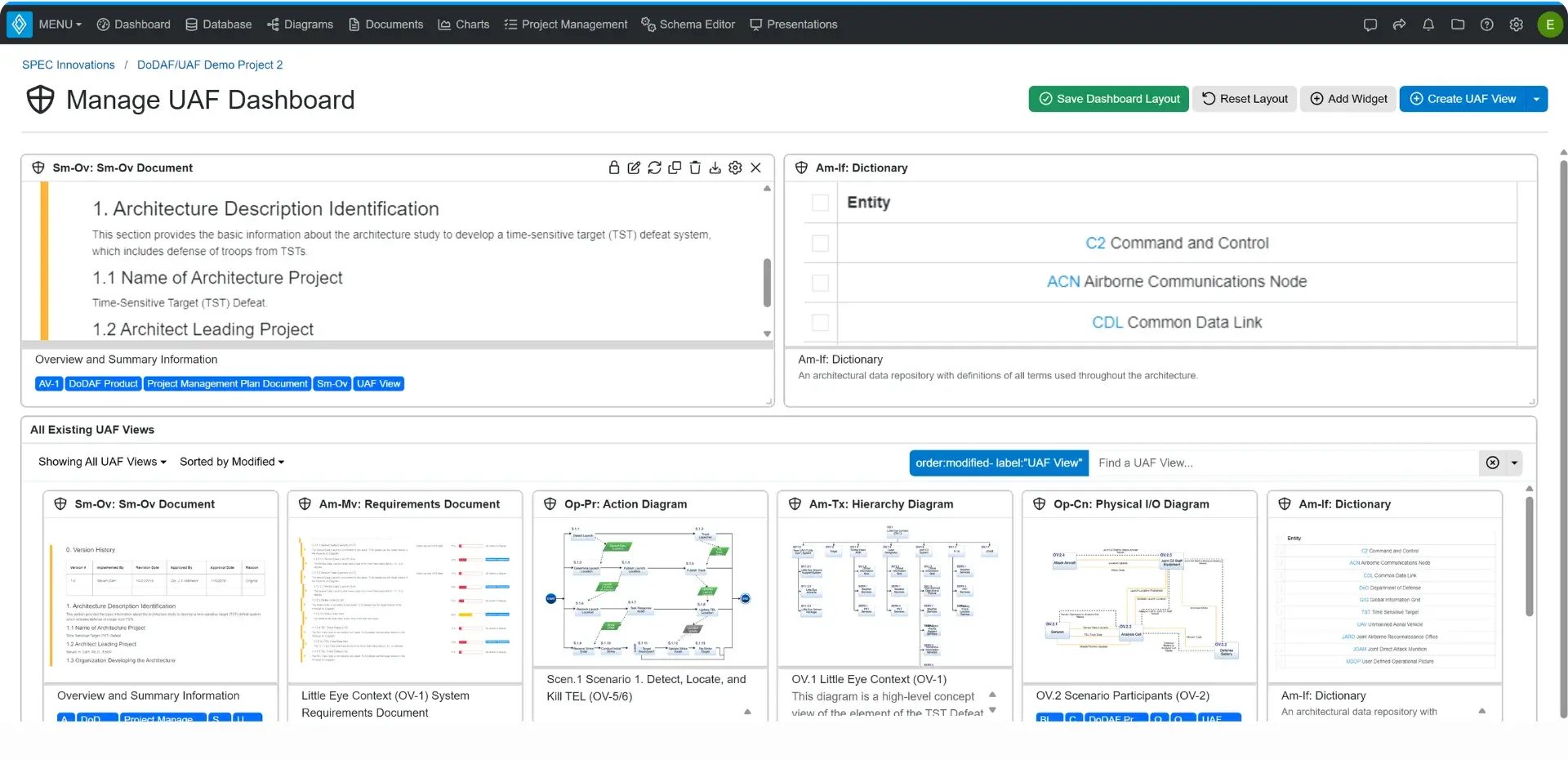Click the UAF View label tag
1568x760 pixels.
pos(378,383)
